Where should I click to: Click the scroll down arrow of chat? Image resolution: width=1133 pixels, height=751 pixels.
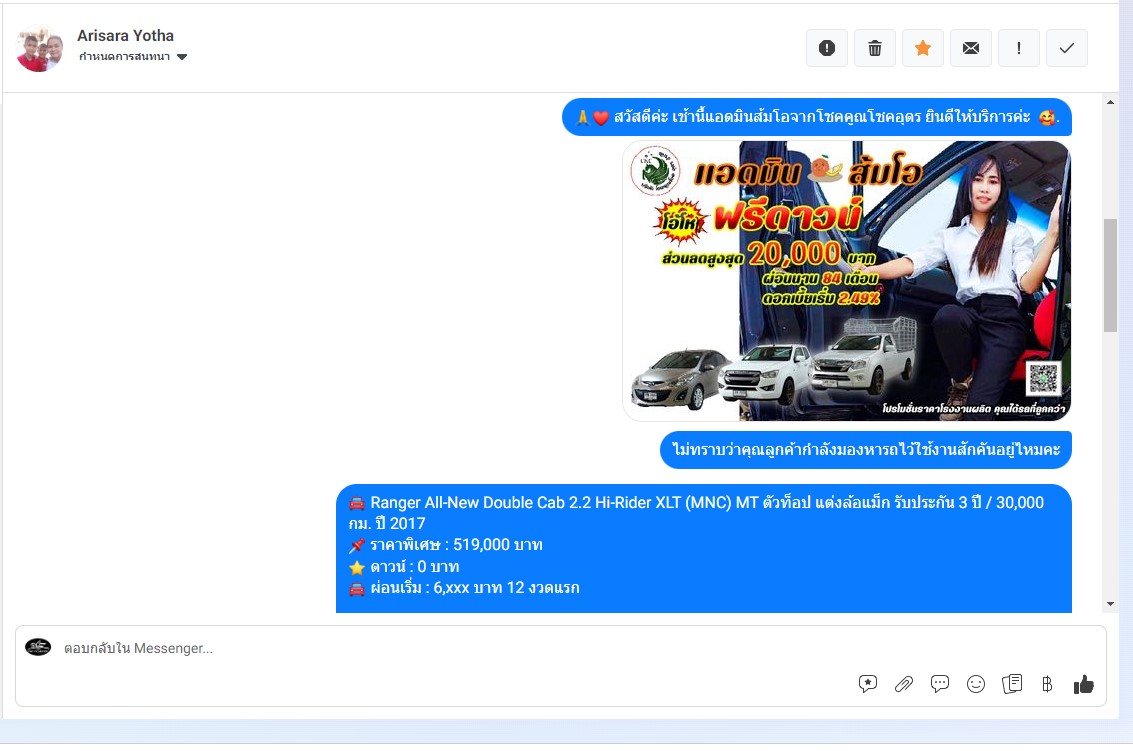(x=1111, y=604)
